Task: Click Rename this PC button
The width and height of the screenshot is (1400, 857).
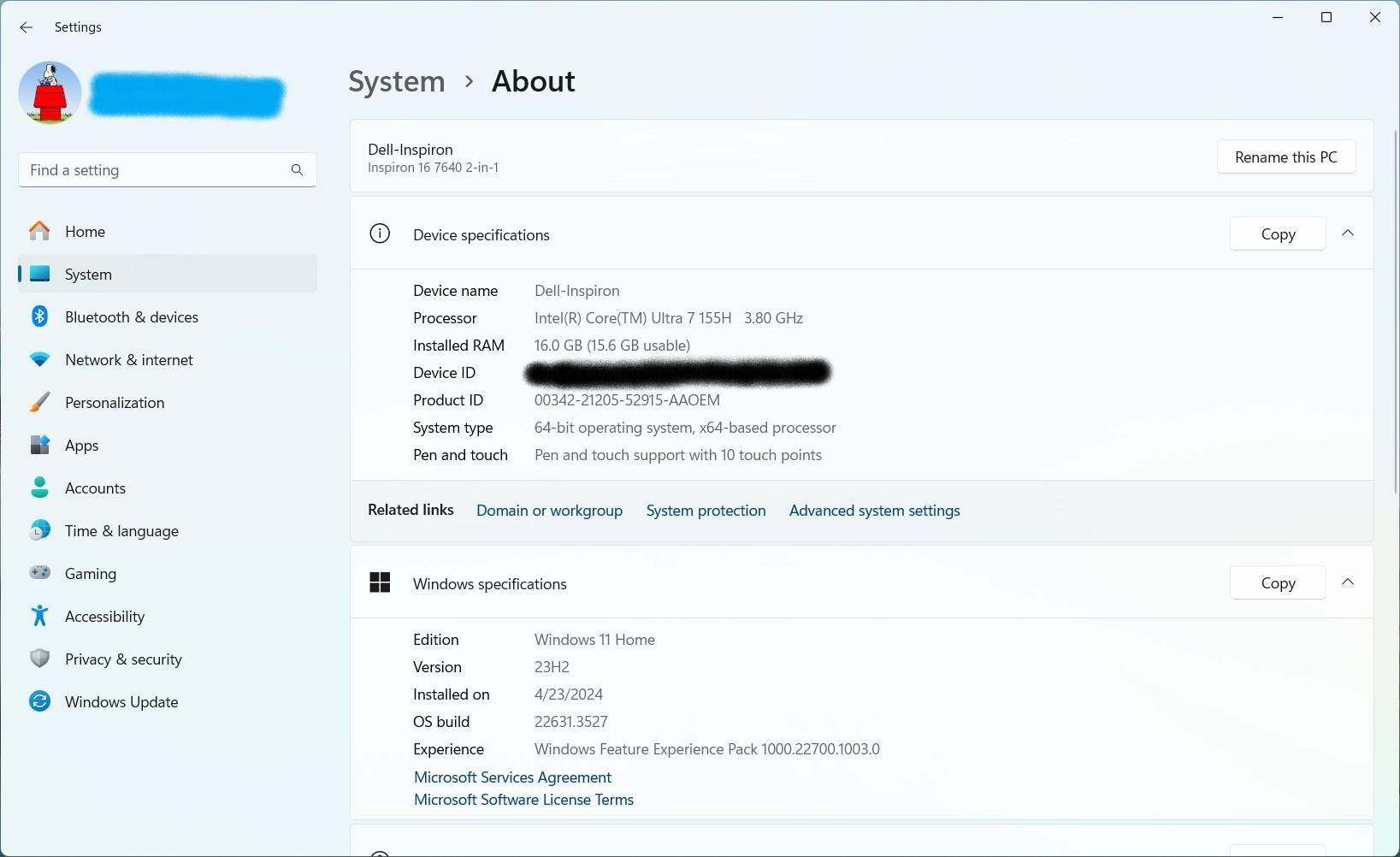Action: 1285,157
